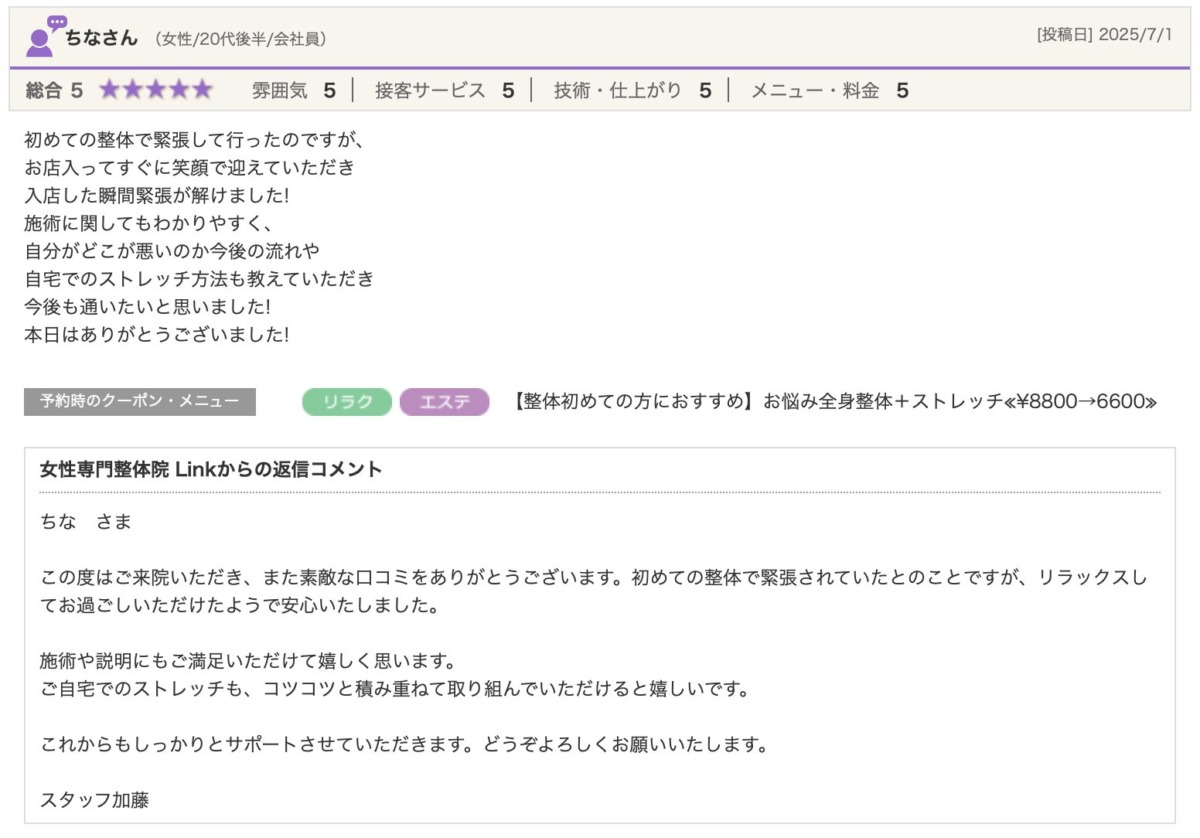Click the reviewer profile 女性/20代後半/会社員
Viewport: 1200px width, 838px height.
click(240, 39)
